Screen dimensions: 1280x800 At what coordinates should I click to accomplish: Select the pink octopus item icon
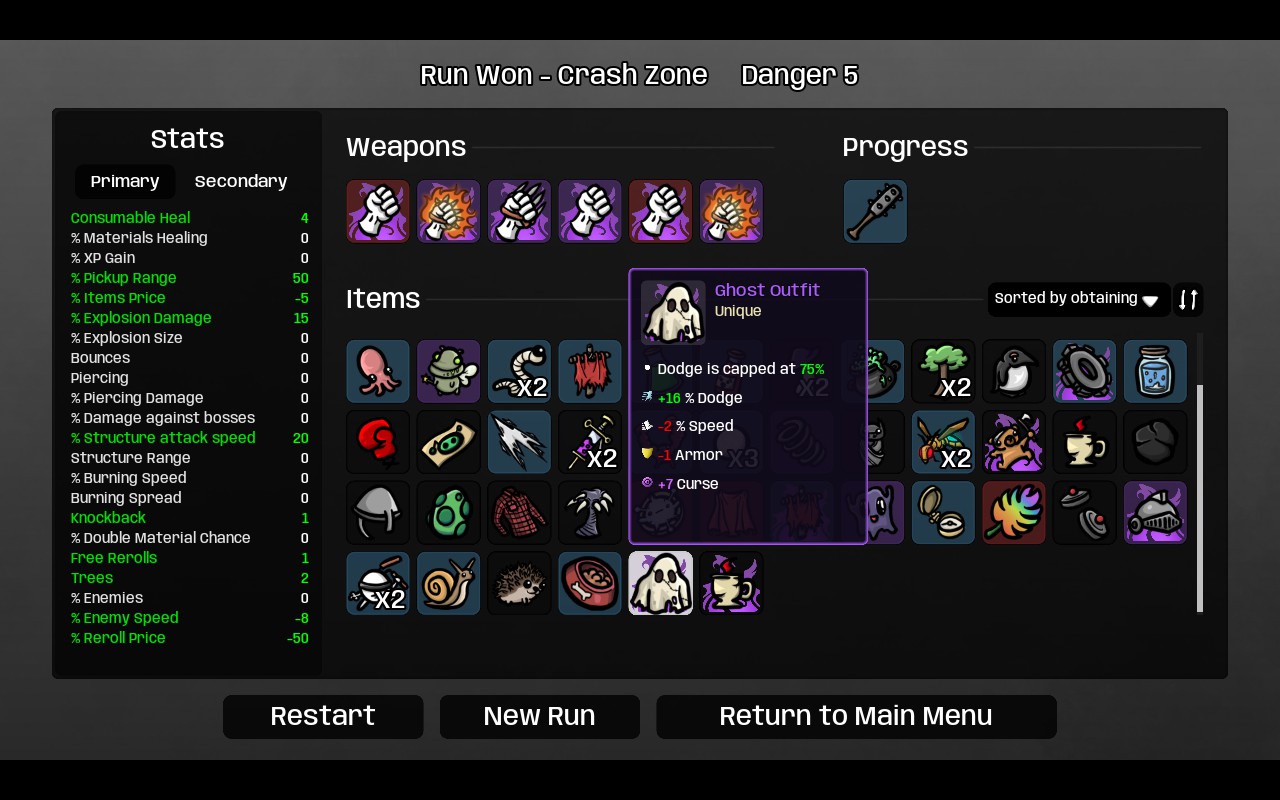pos(378,371)
